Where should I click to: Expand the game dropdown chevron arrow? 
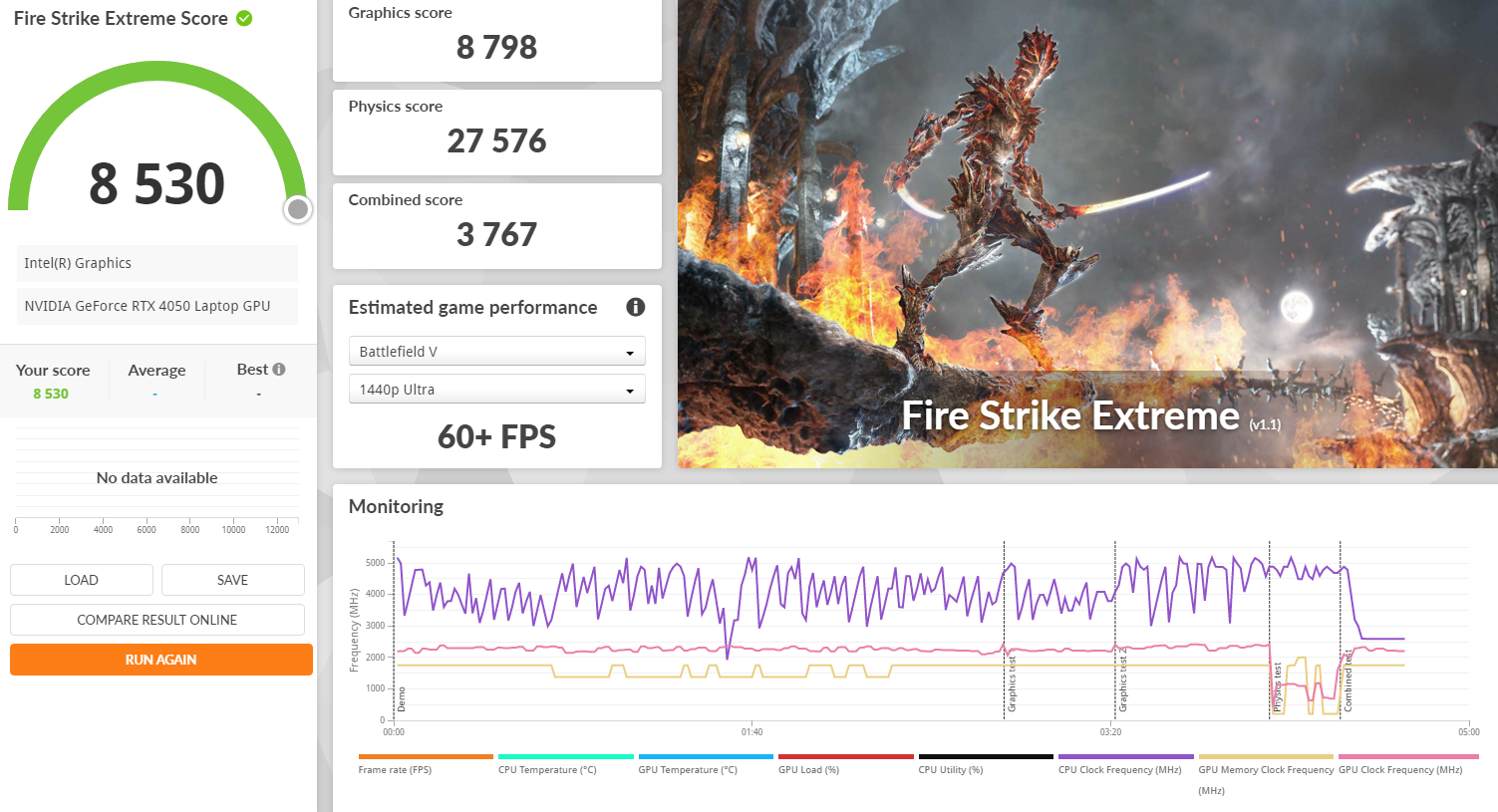point(629,351)
